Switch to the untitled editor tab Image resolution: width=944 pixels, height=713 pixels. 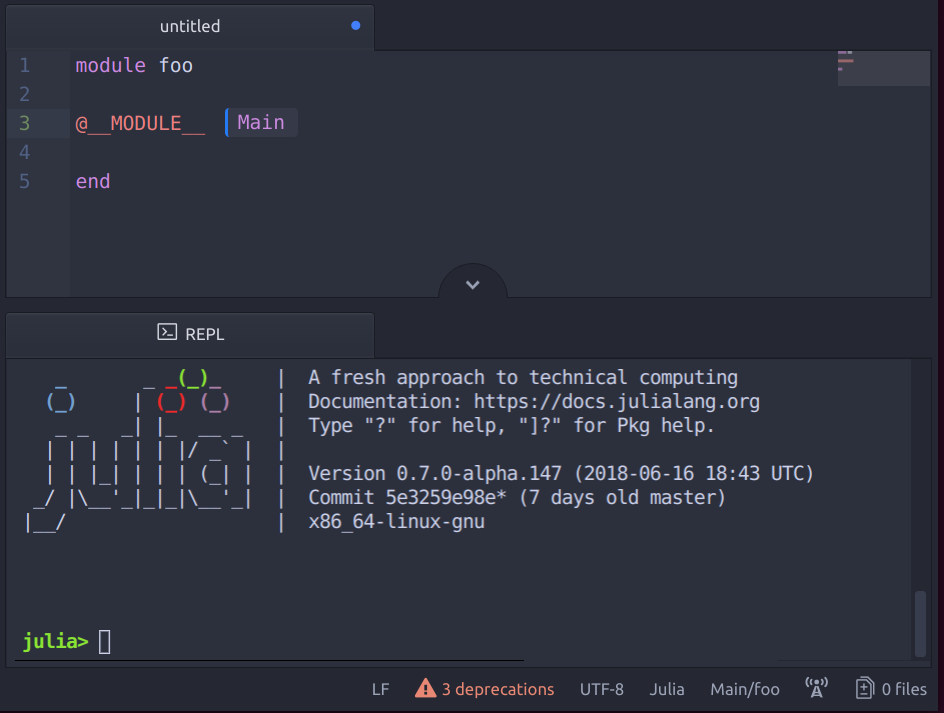point(189,27)
